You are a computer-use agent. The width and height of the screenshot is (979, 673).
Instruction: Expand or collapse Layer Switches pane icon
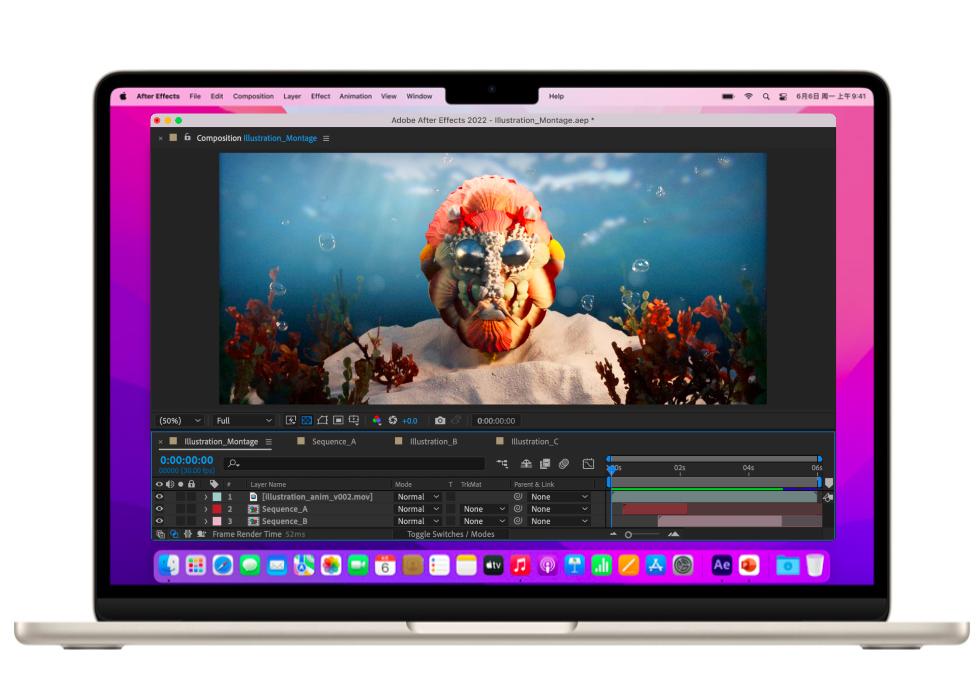point(160,534)
